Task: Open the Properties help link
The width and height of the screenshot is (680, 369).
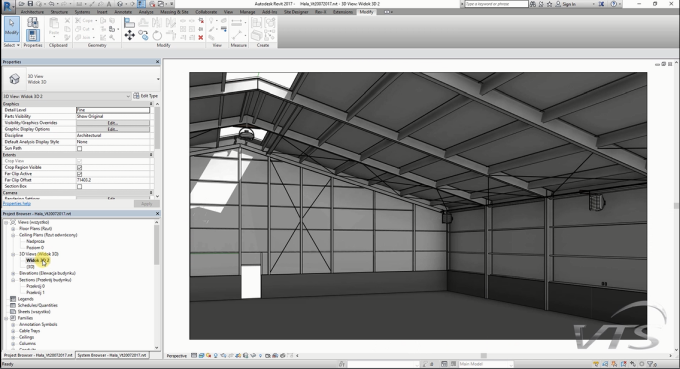Action: [x=16, y=204]
